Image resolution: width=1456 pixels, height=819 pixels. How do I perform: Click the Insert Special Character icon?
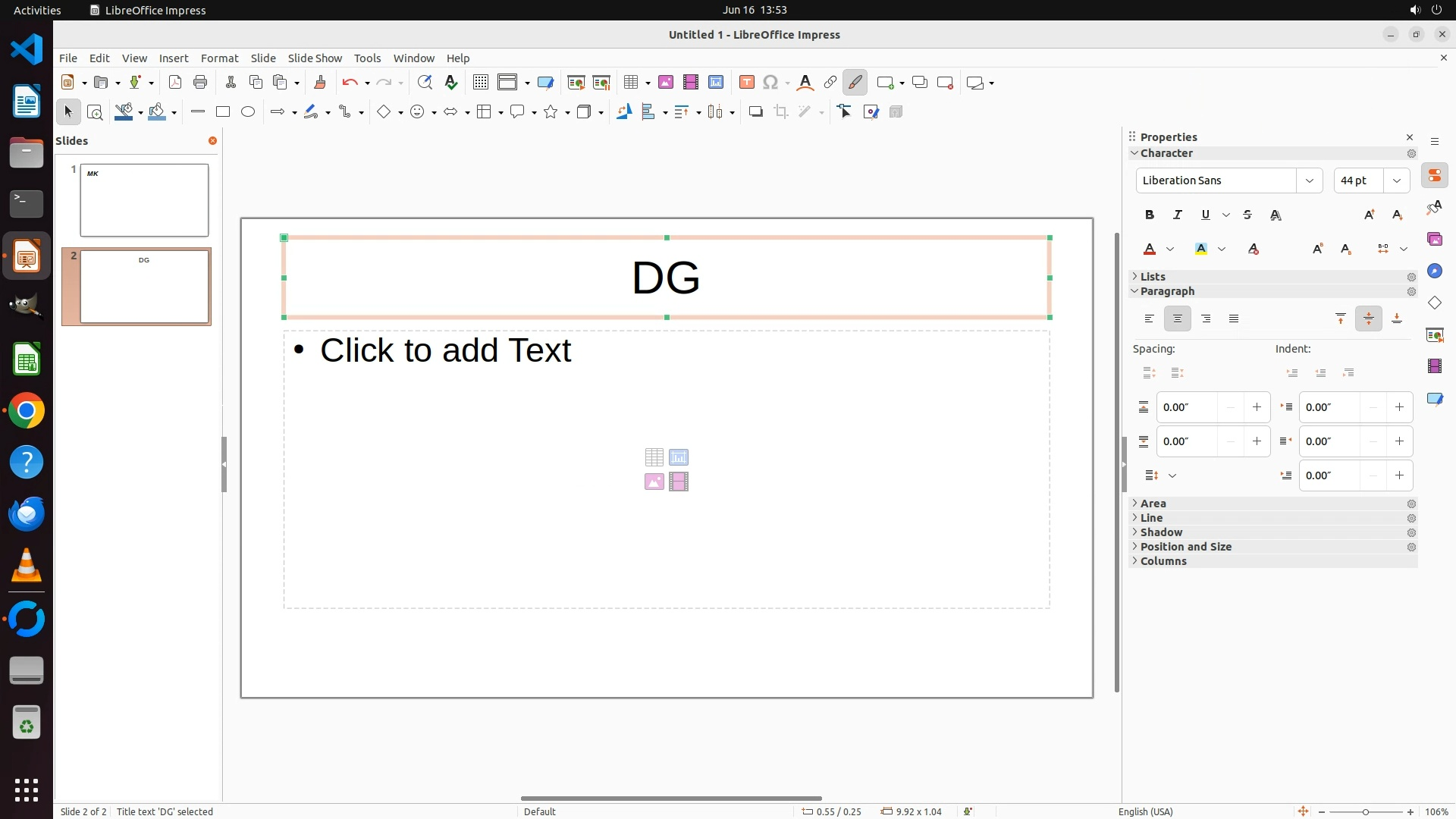770,83
